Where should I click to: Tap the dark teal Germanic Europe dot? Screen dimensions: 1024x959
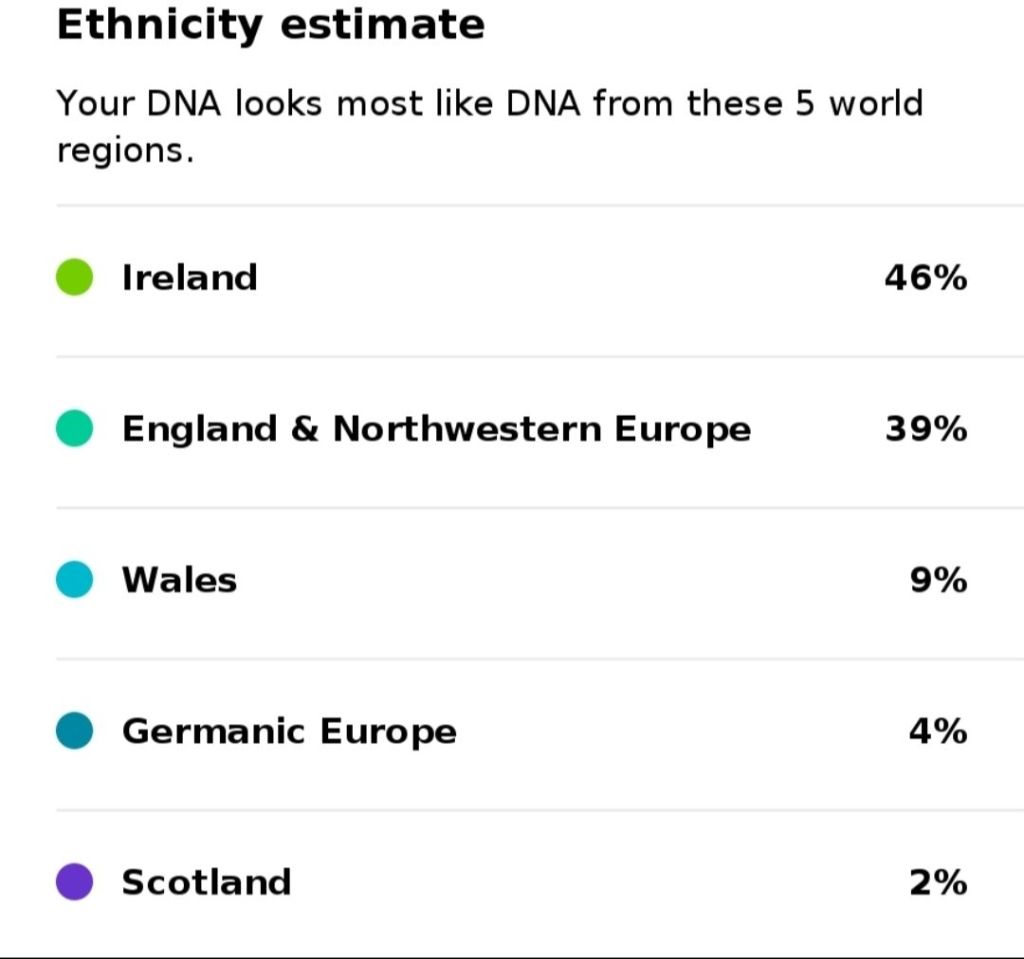[x=75, y=731]
